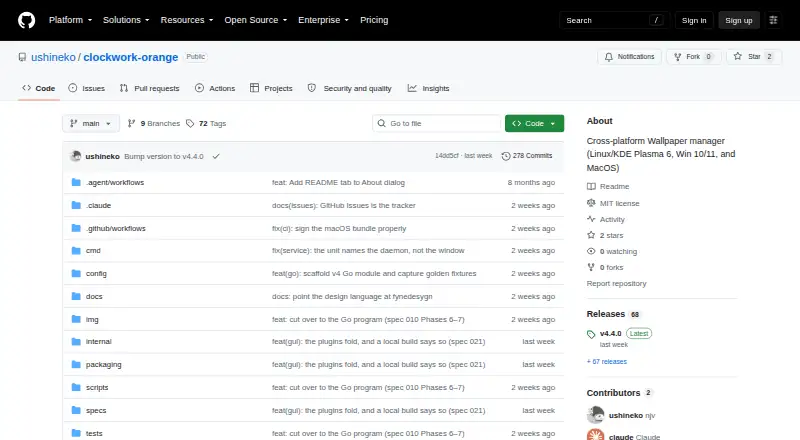Click the folder icon for .claude
The width and height of the screenshot is (800, 440).
point(76,205)
